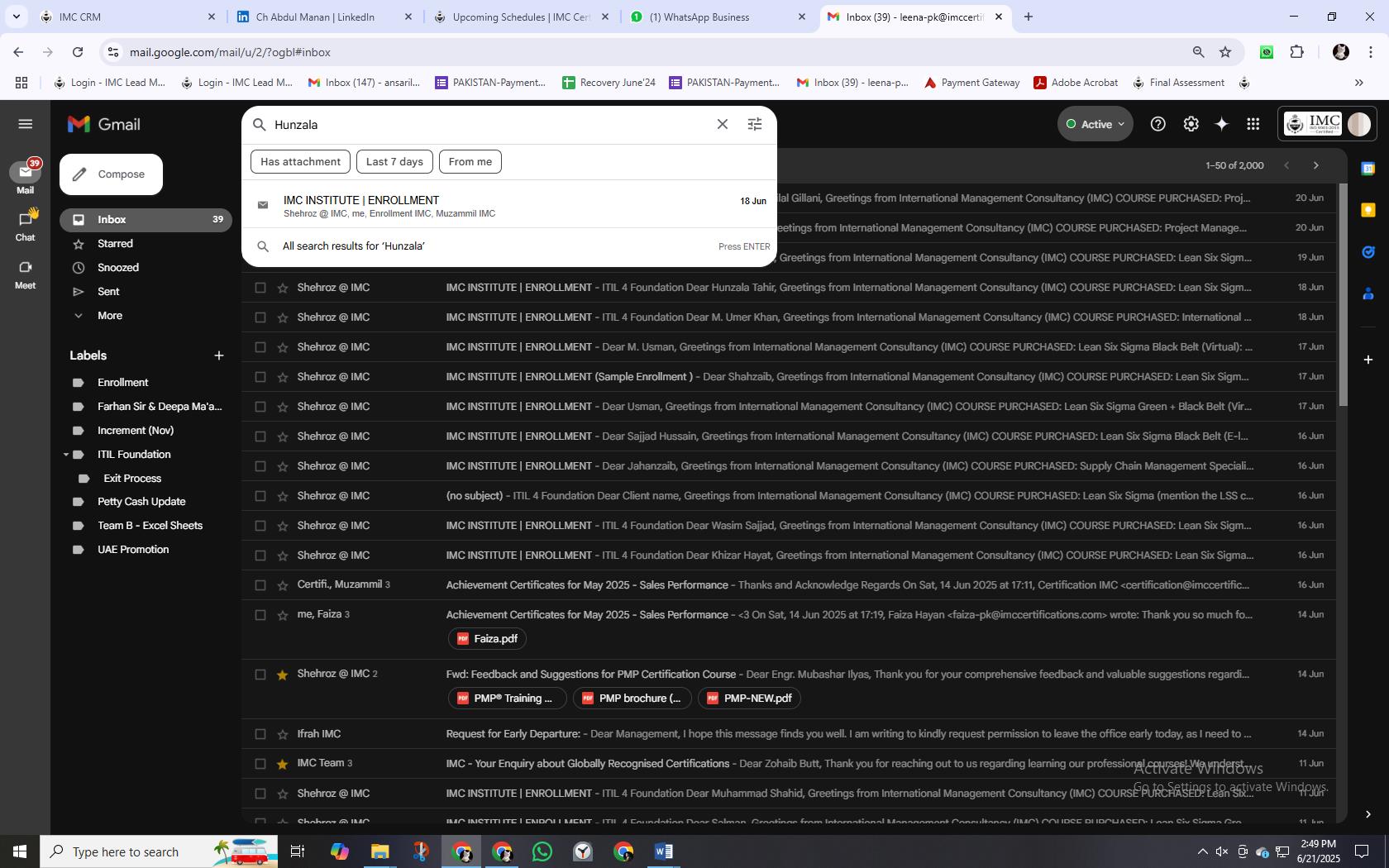The image size is (1389, 868).
Task: Open Contacts side panel icon
Action: click(1368, 293)
